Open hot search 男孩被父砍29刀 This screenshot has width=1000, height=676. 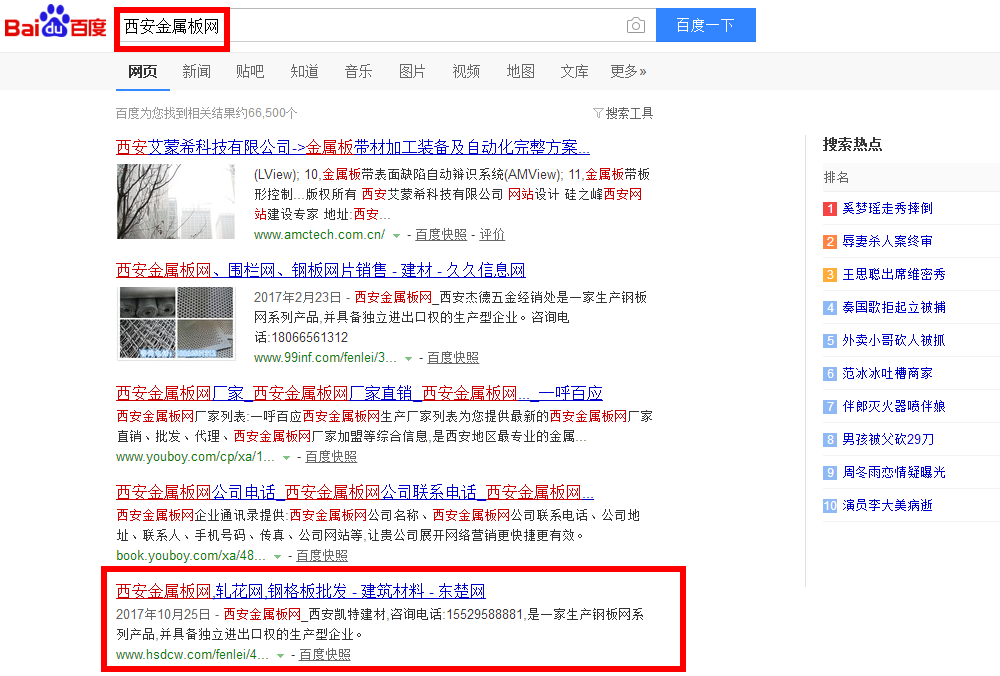coord(888,439)
